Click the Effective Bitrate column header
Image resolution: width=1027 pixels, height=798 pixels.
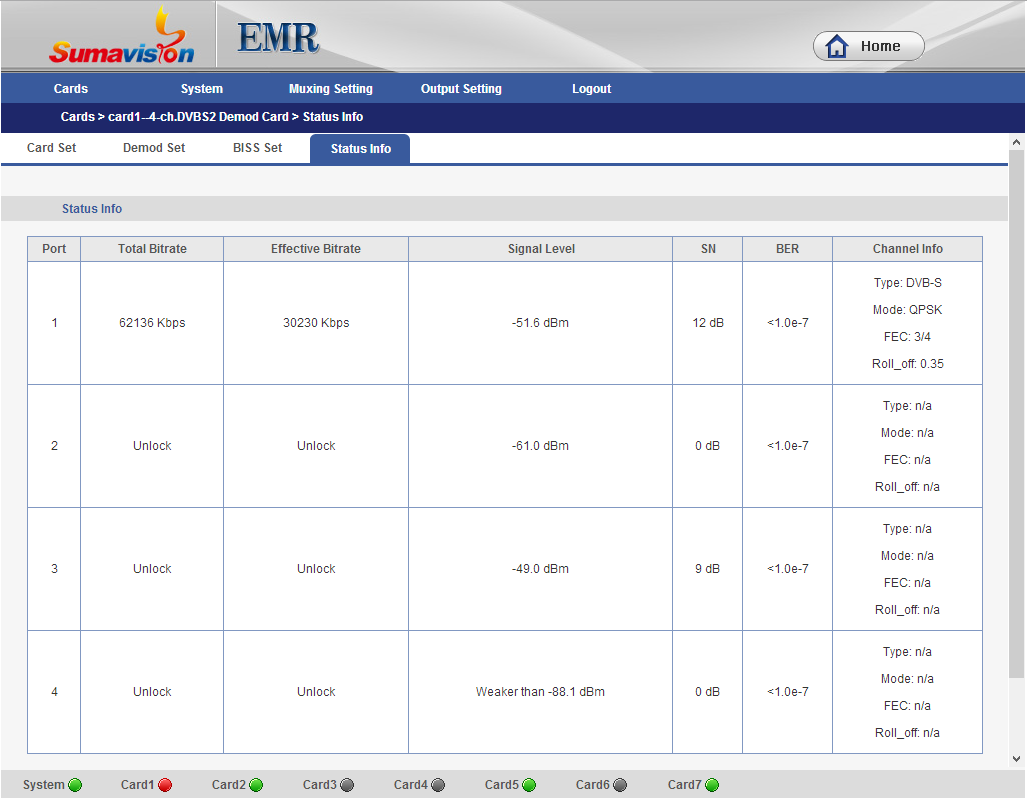pos(316,249)
